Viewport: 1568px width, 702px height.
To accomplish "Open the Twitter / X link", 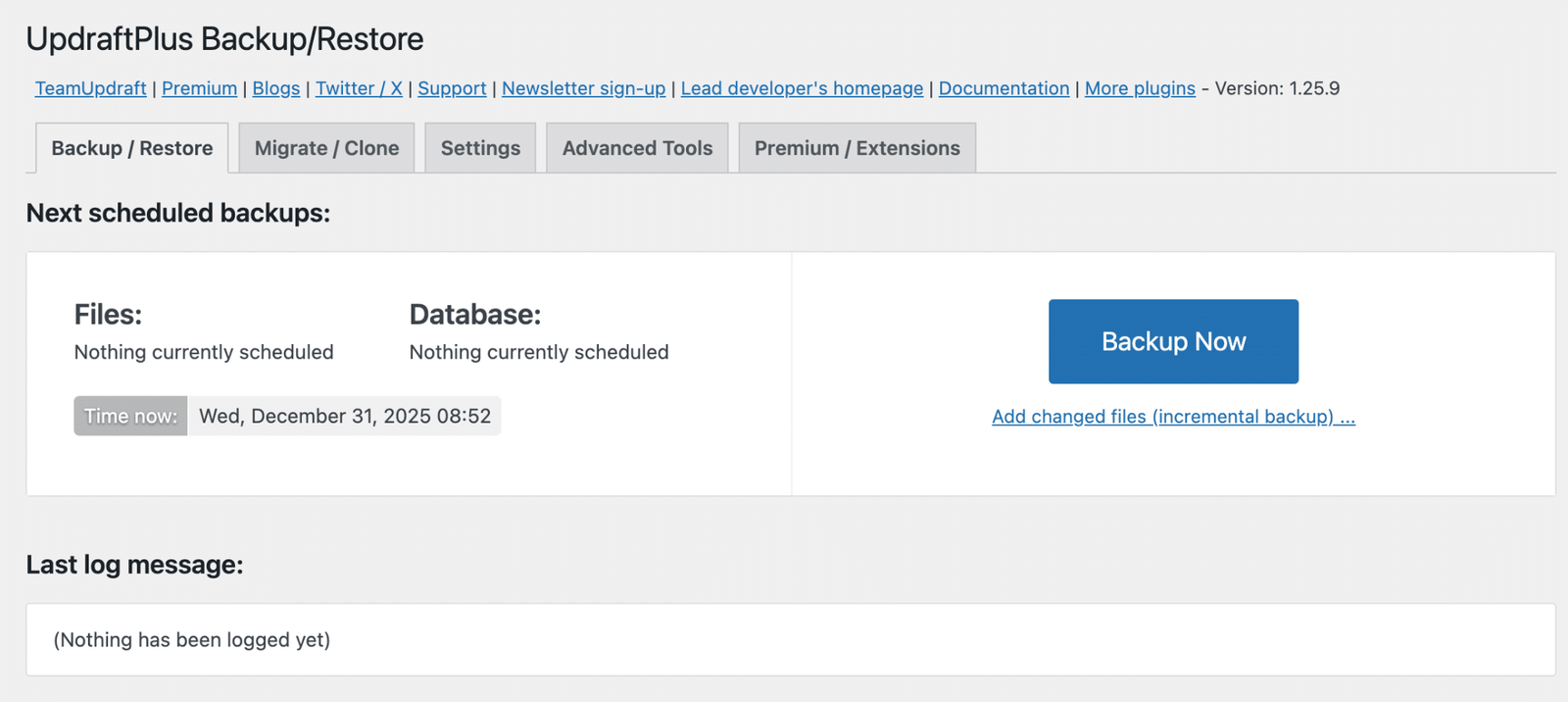I will (x=359, y=88).
